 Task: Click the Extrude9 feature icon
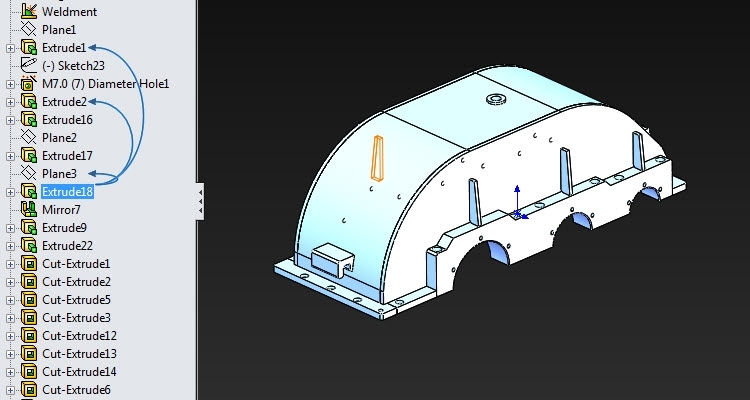click(29, 228)
